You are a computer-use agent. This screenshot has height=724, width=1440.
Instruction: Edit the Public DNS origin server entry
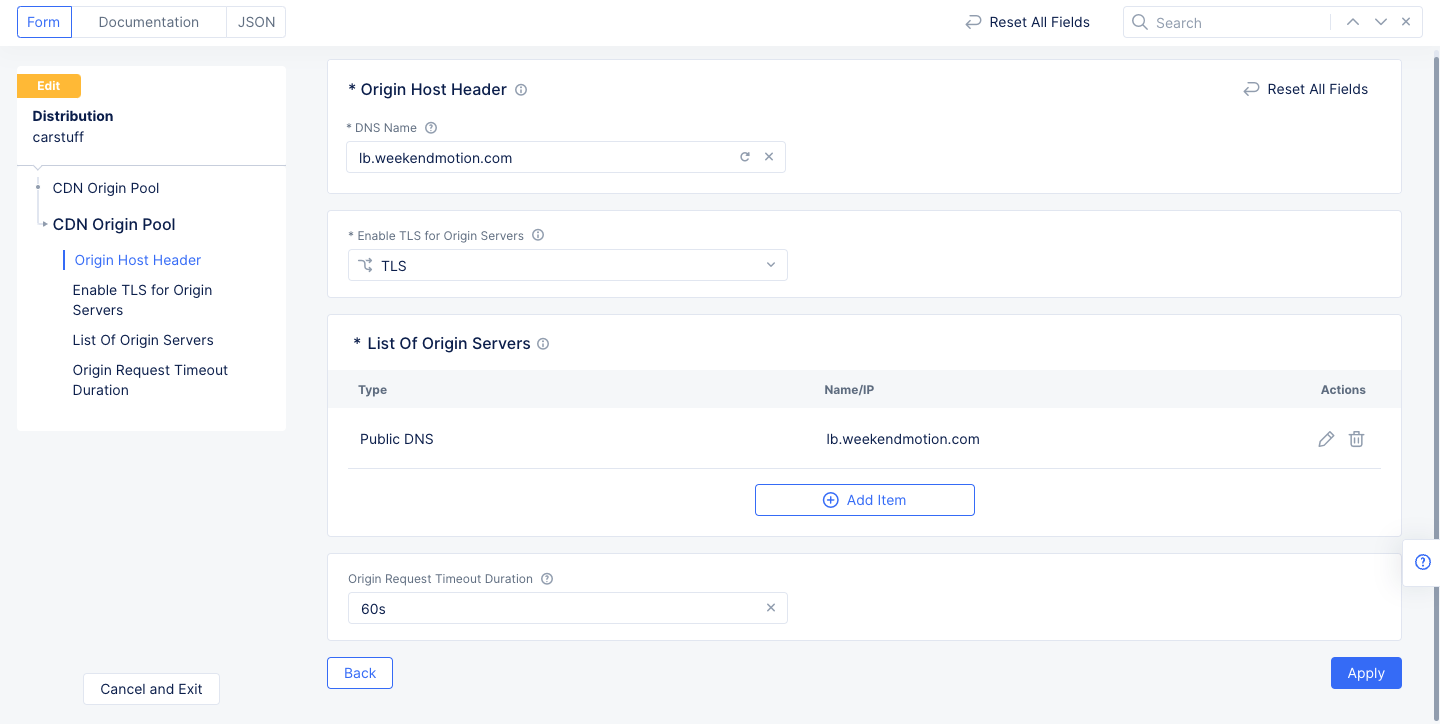coord(1326,439)
